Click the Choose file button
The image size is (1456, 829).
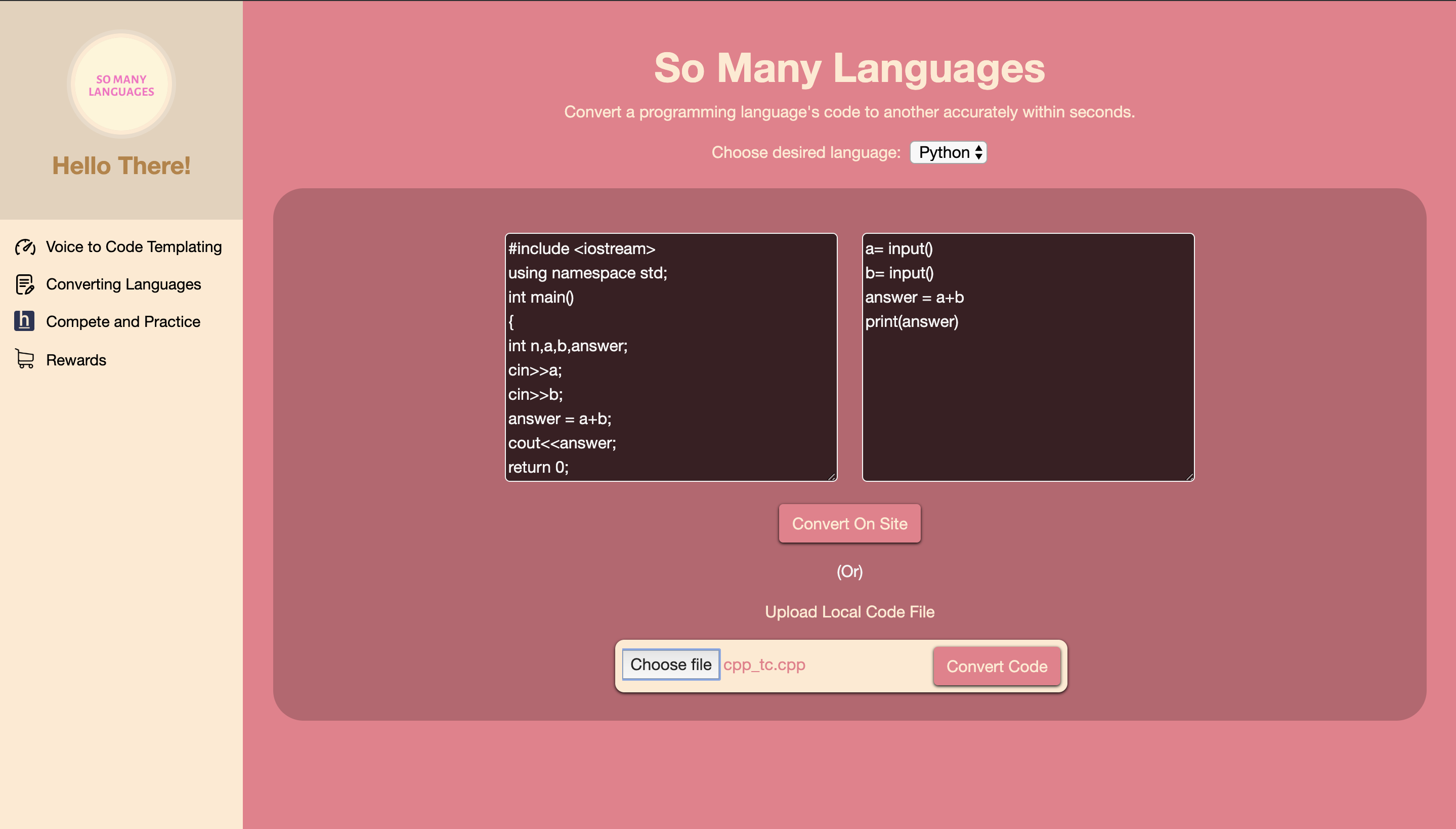[670, 665]
